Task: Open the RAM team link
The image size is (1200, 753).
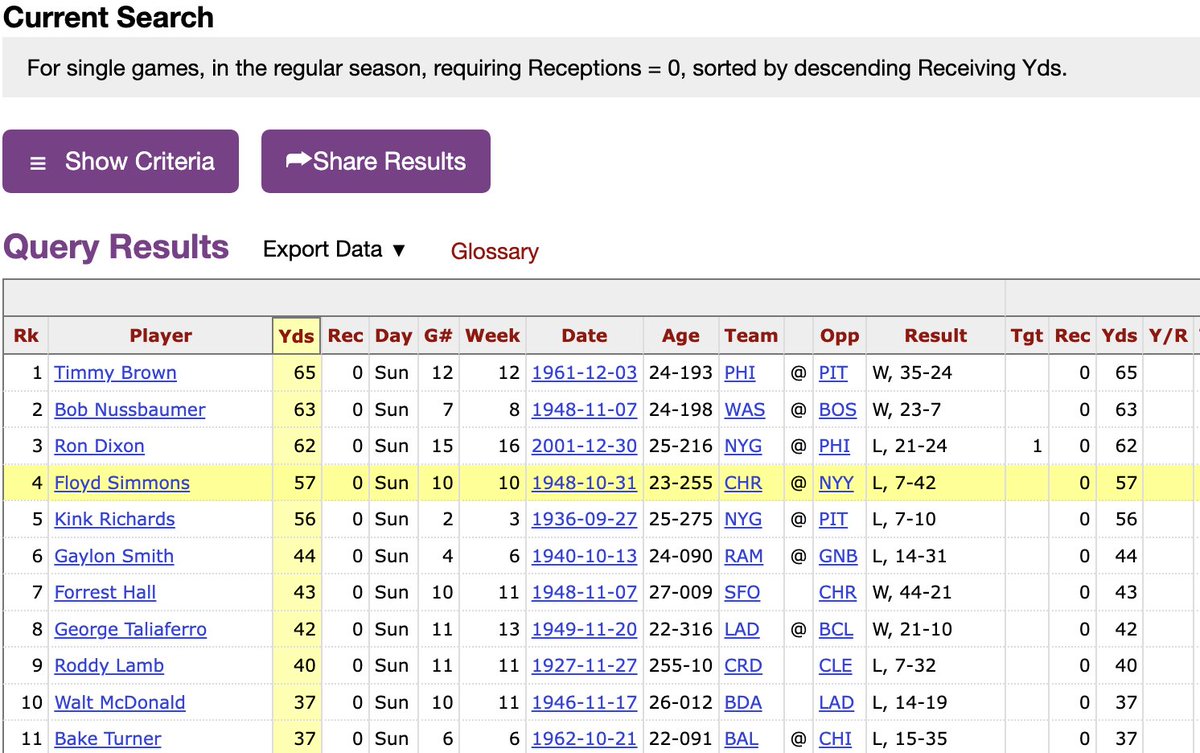Action: coord(743,556)
